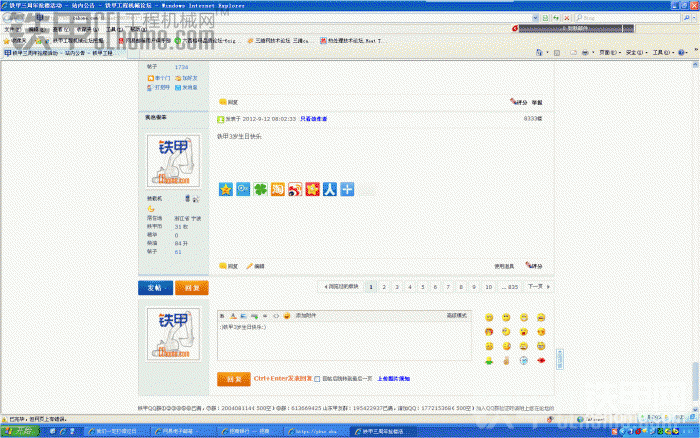Open the 发帖 new post dropdown
The height and width of the screenshot is (438, 700).
coord(155,287)
